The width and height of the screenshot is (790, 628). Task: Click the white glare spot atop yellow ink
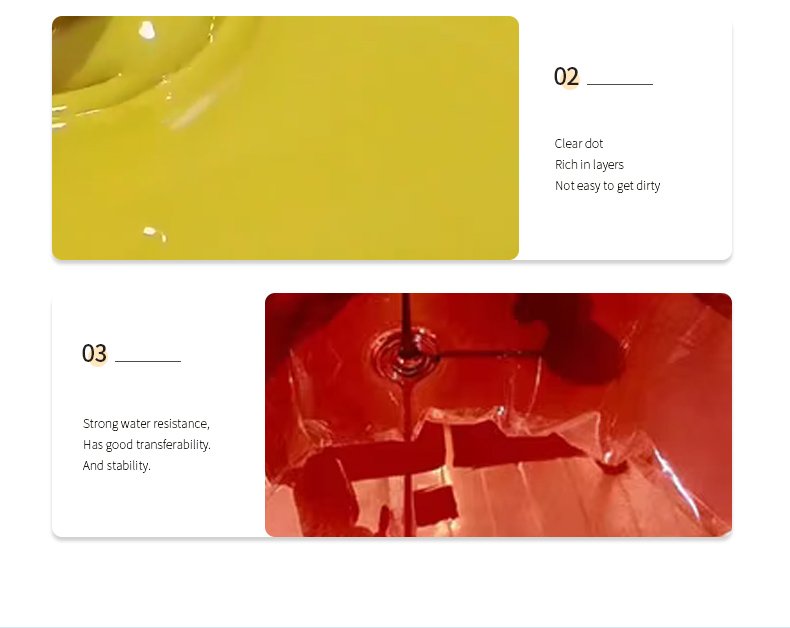[147, 30]
